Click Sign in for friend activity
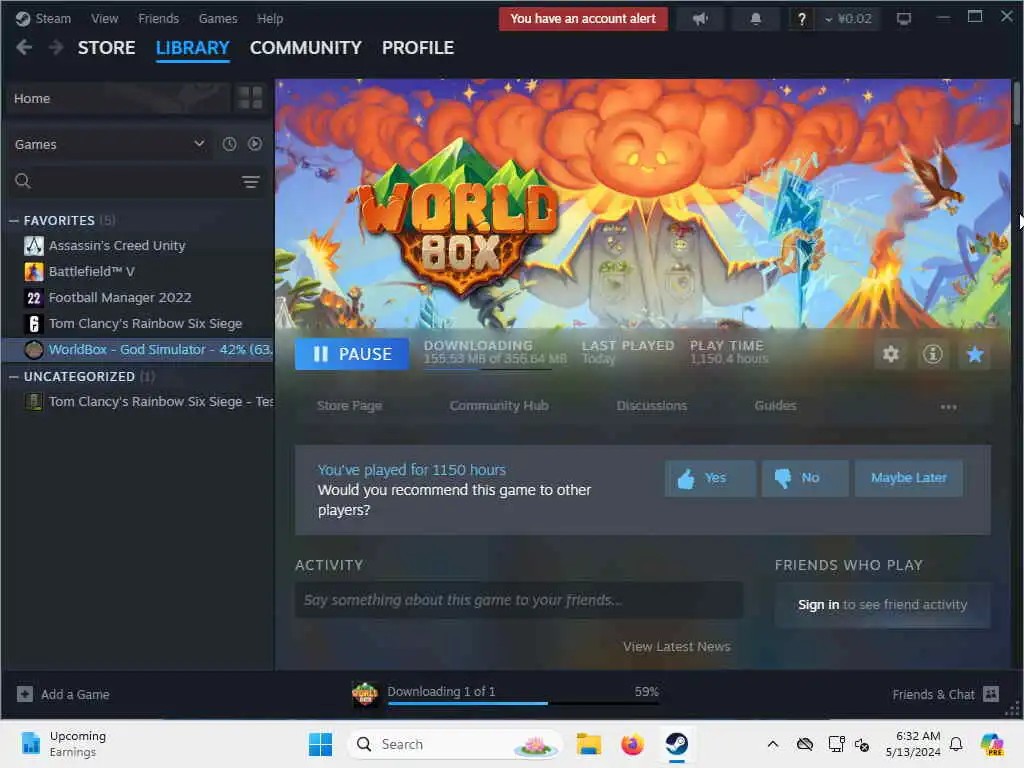 818,605
